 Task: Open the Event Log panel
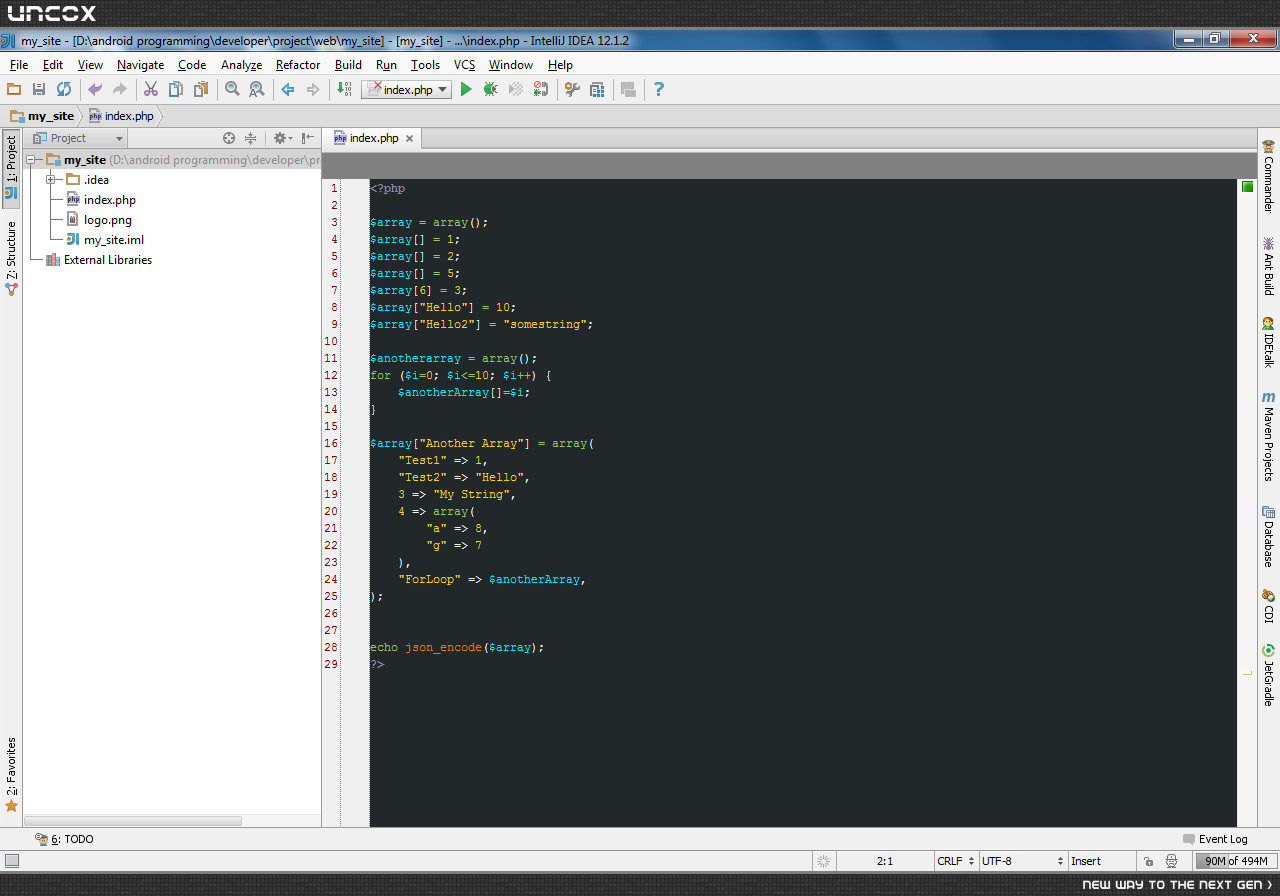point(1215,839)
